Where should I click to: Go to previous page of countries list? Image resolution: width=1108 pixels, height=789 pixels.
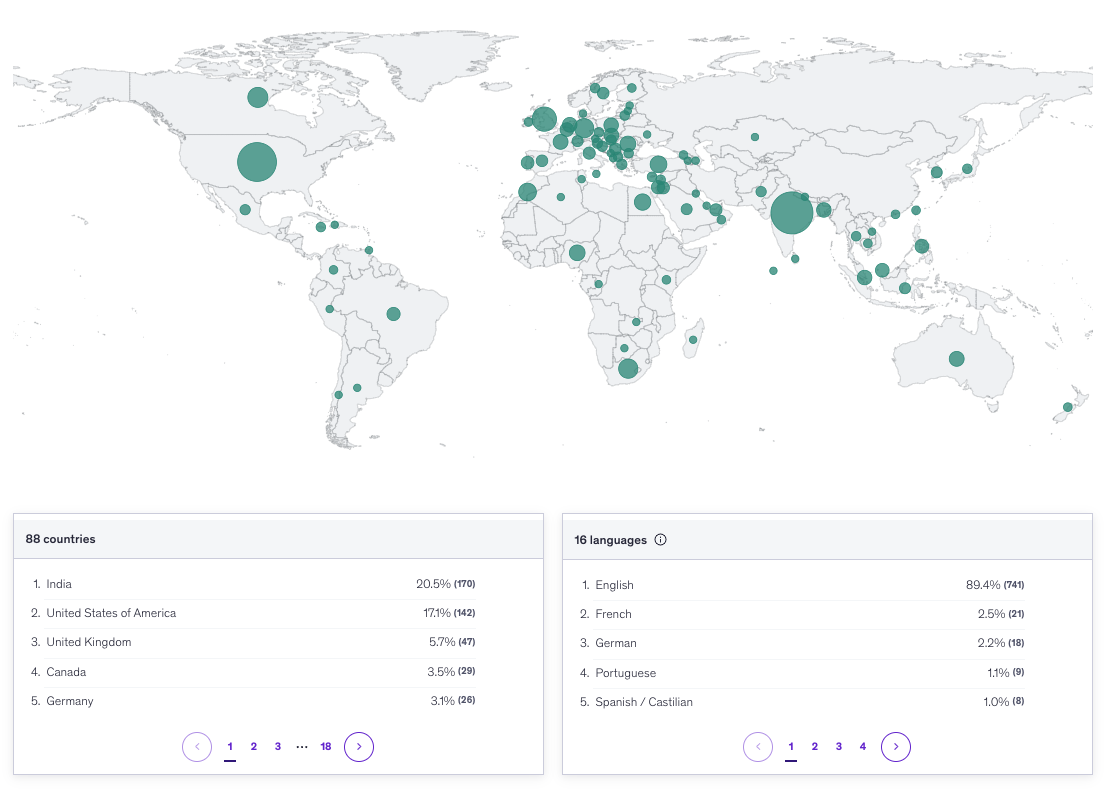pyautogui.click(x=197, y=747)
